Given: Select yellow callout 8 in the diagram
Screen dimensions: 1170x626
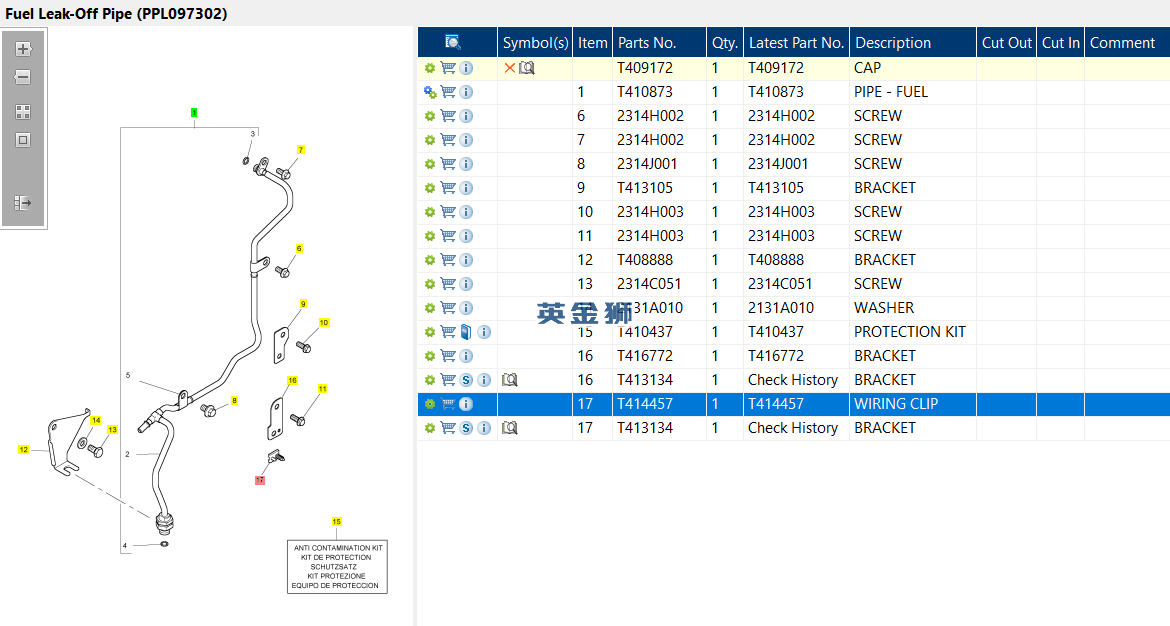Looking at the screenshot, I should pos(234,401).
